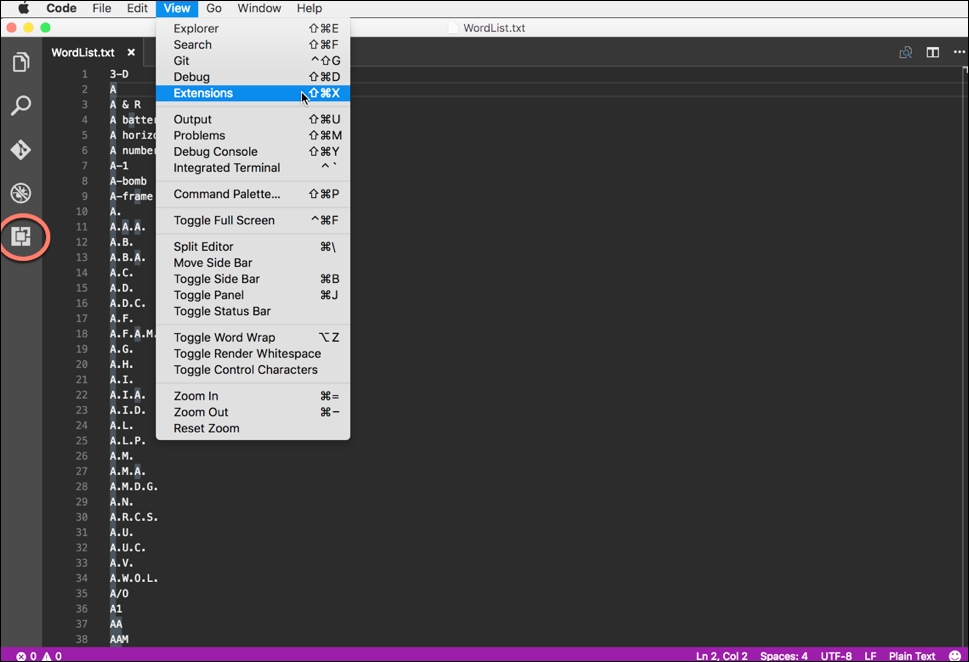Toggle Panel in View menu
This screenshot has height=662, width=969.
(253, 295)
